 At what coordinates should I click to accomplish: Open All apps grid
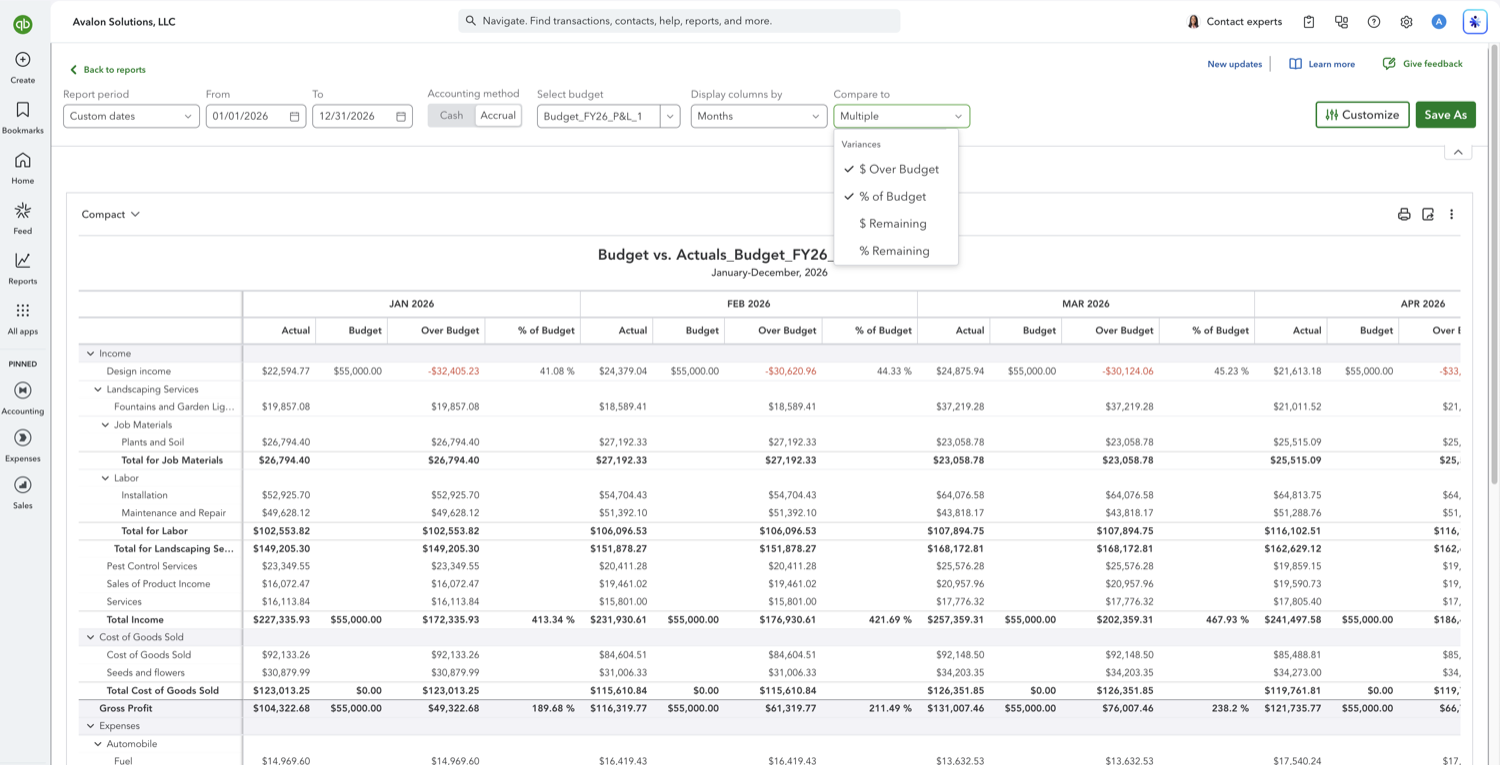(22, 317)
